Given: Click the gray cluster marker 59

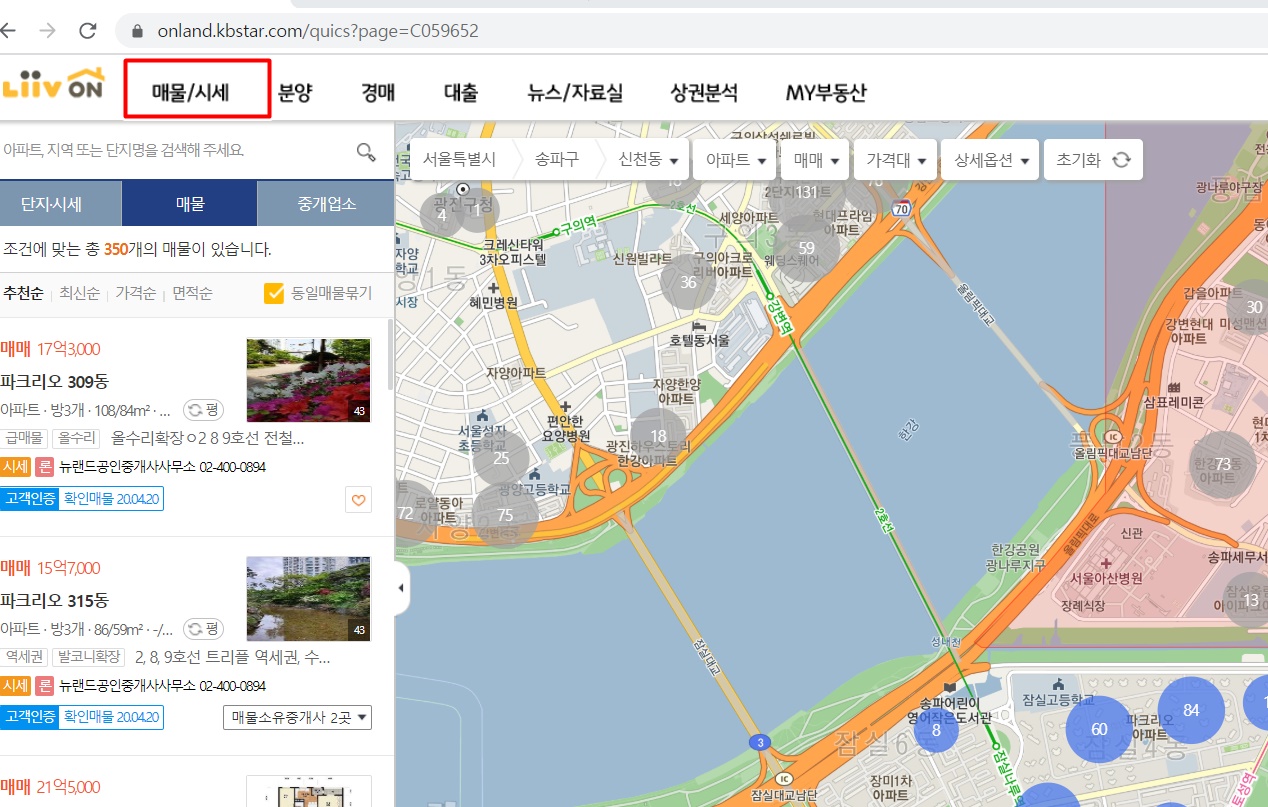Looking at the screenshot, I should coord(806,247).
